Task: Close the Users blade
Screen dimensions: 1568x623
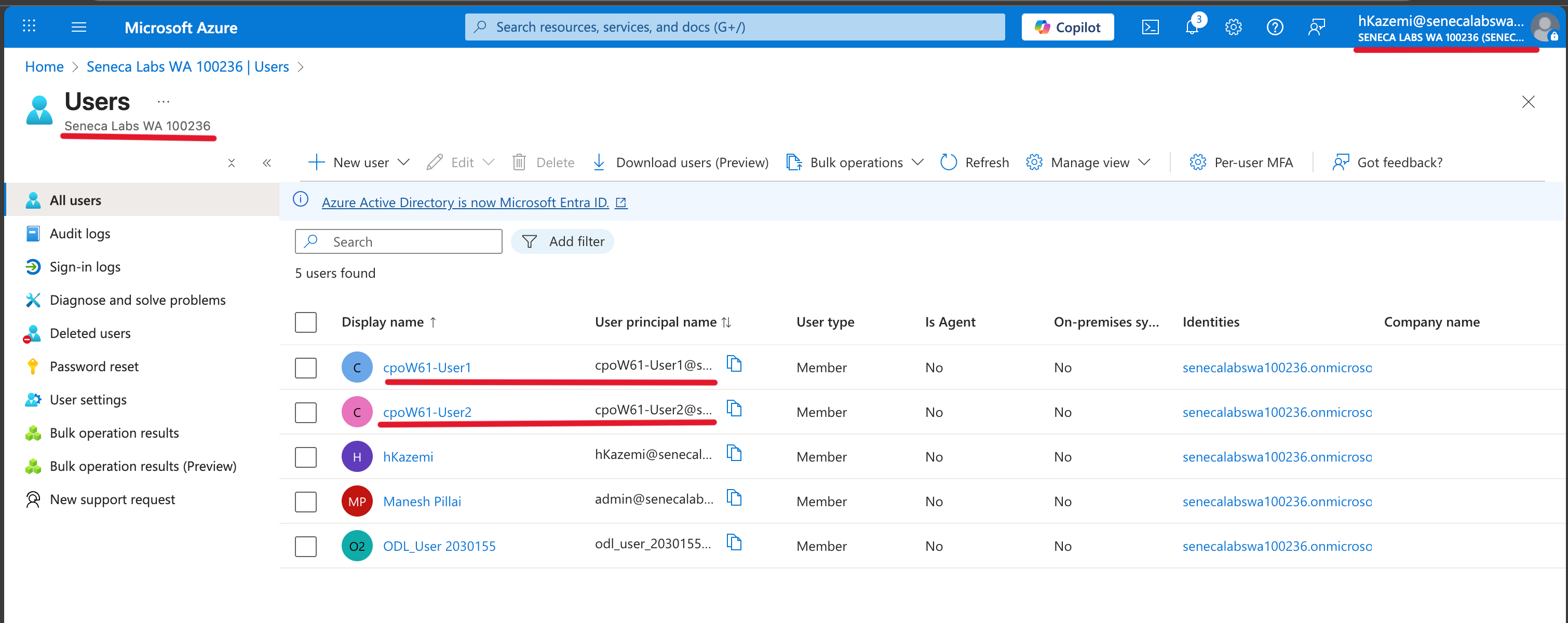Action: tap(1528, 102)
